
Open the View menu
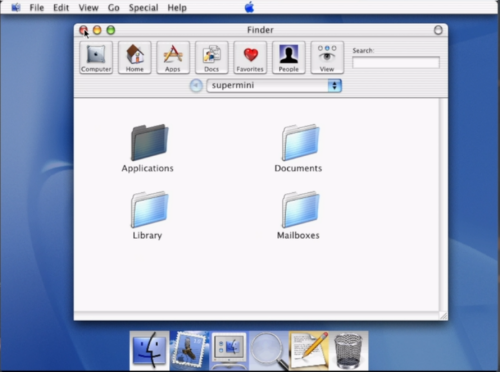(x=88, y=7)
